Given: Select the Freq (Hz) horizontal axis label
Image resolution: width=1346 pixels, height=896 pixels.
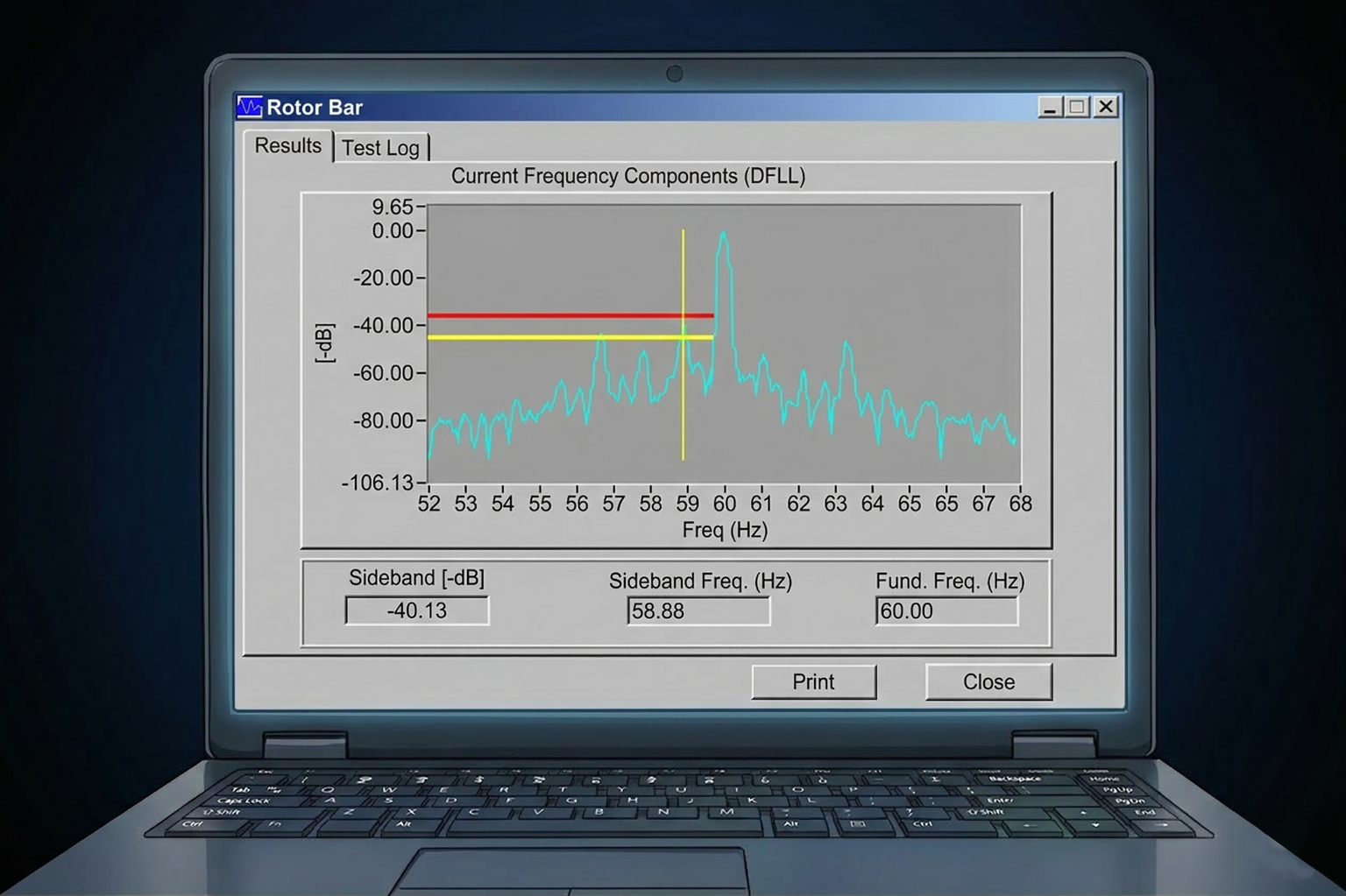Looking at the screenshot, I should point(725,530).
